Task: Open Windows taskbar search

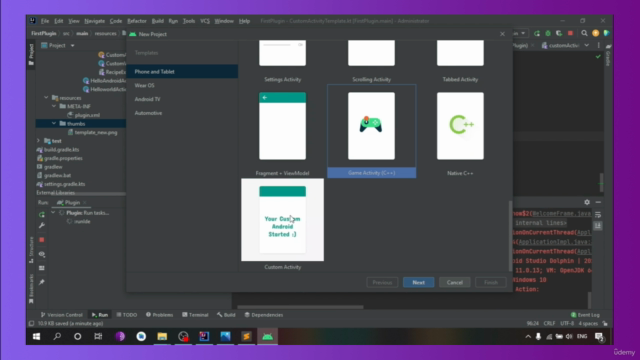Action: coord(57,336)
